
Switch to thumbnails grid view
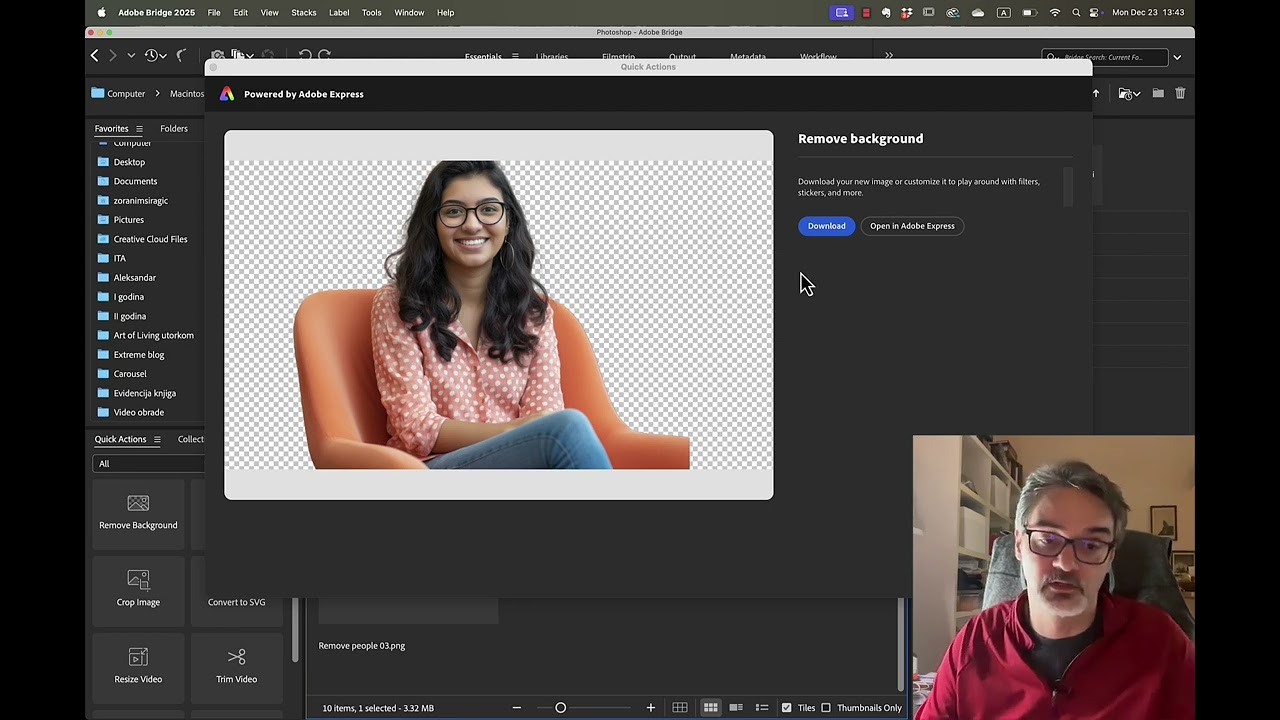(711, 708)
